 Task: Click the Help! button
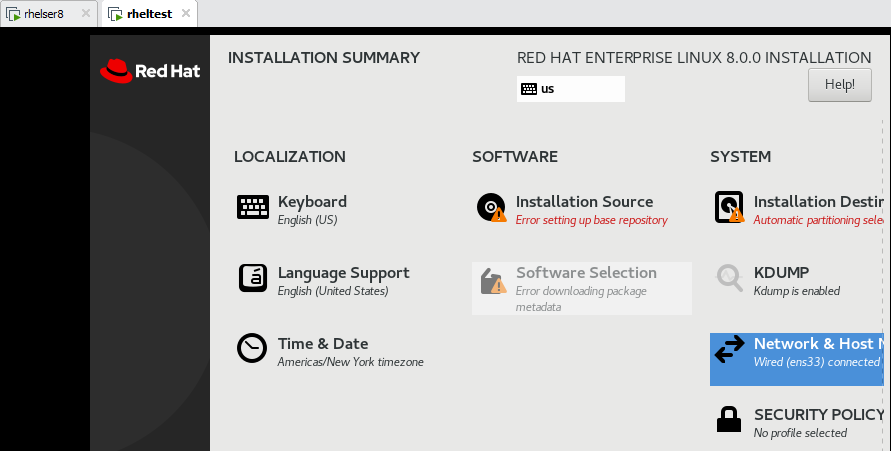pos(840,85)
